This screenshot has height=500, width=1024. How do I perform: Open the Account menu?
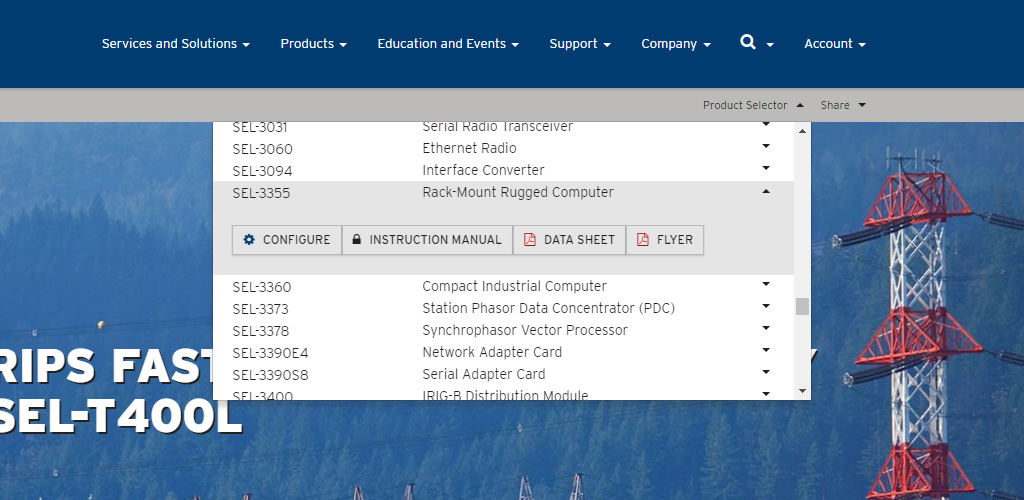coord(835,44)
